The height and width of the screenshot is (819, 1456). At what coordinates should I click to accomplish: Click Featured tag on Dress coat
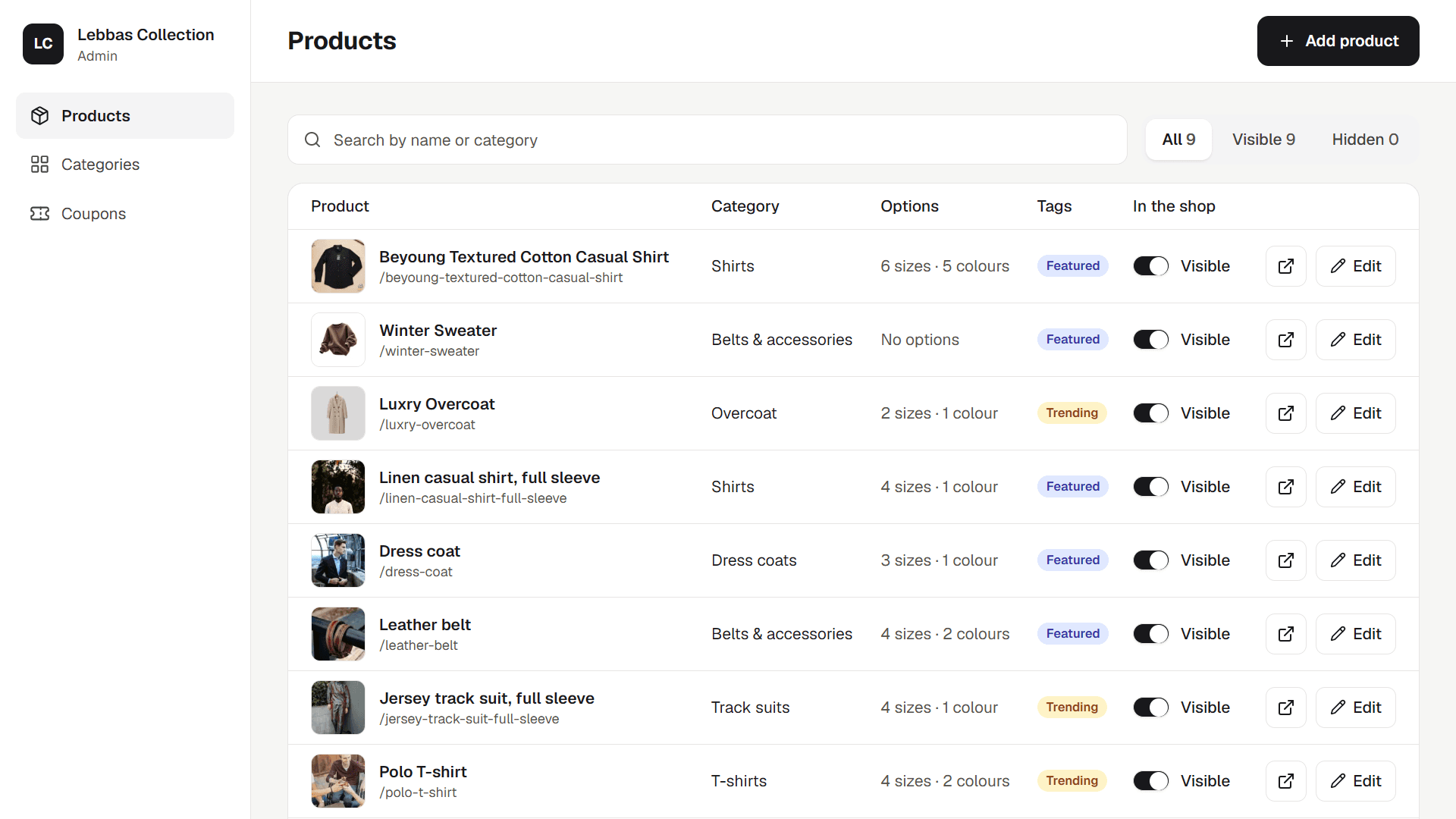1073,560
